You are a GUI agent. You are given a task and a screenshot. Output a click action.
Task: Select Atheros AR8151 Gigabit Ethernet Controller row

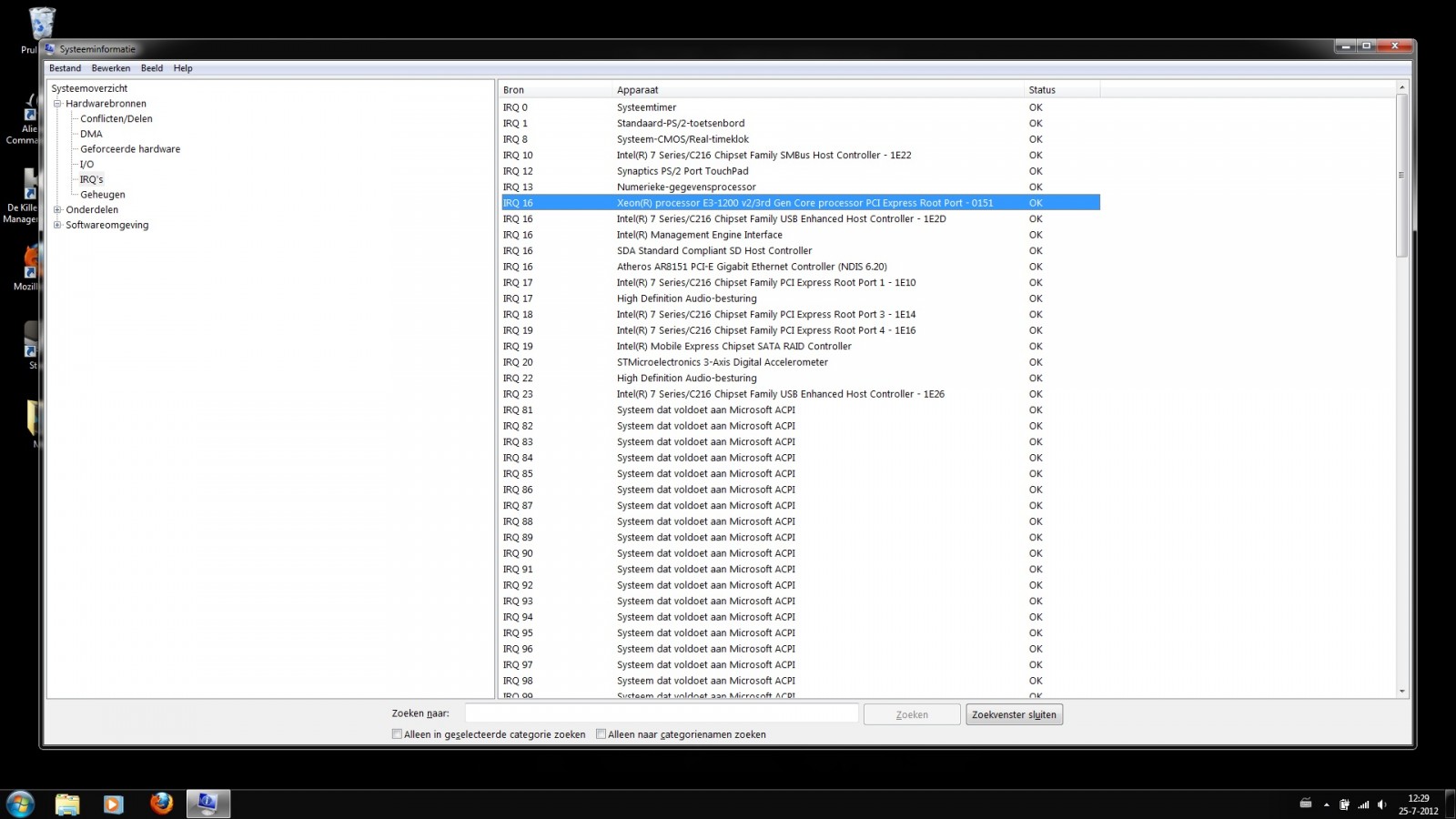[801, 267]
